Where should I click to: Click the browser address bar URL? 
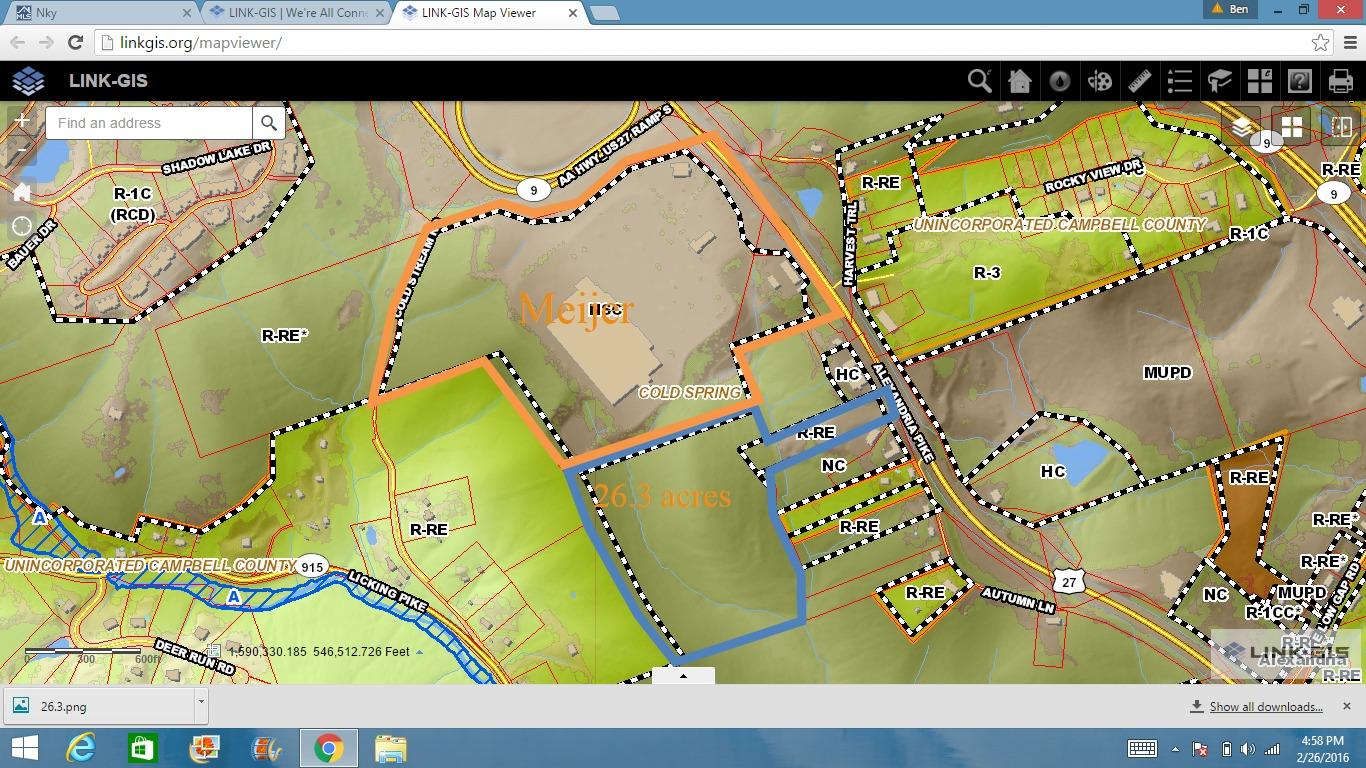click(202, 43)
